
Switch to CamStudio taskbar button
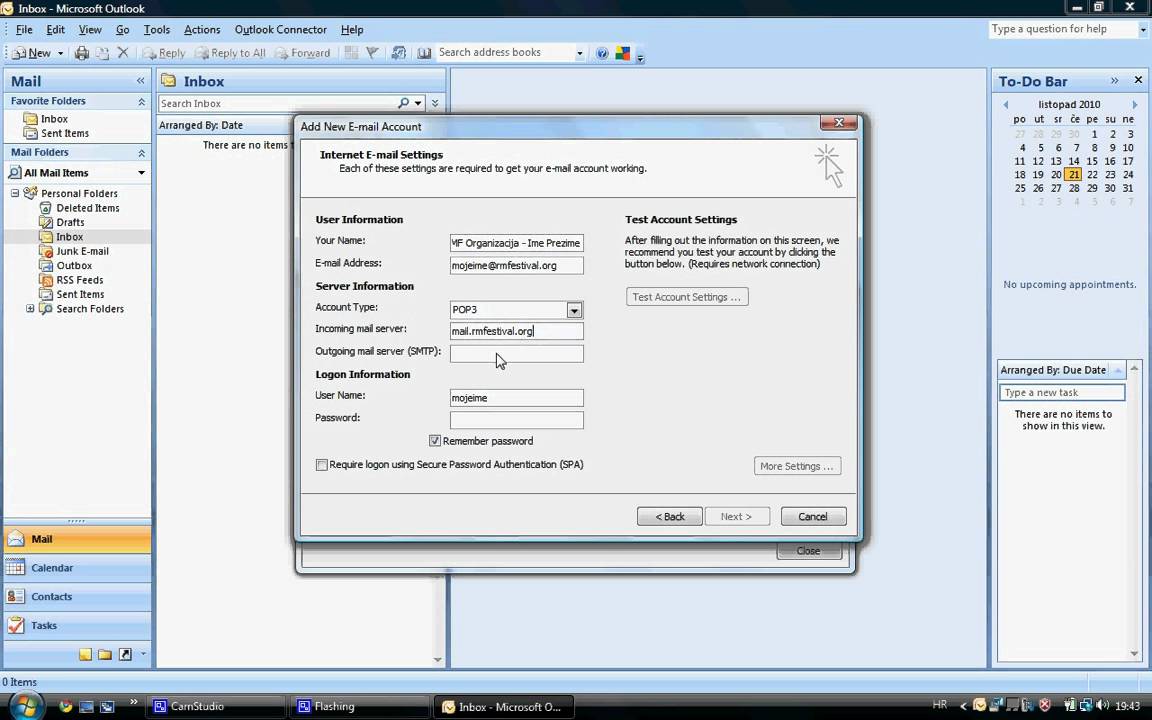(215, 706)
